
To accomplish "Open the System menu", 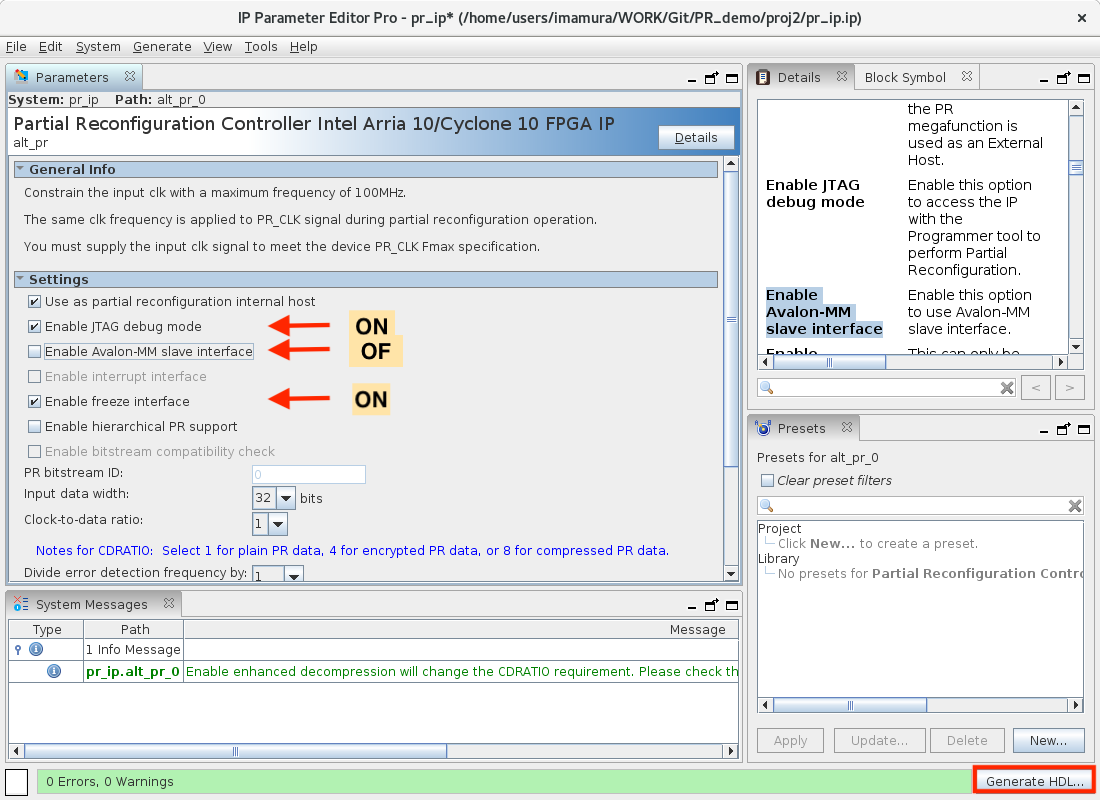I will [98, 46].
